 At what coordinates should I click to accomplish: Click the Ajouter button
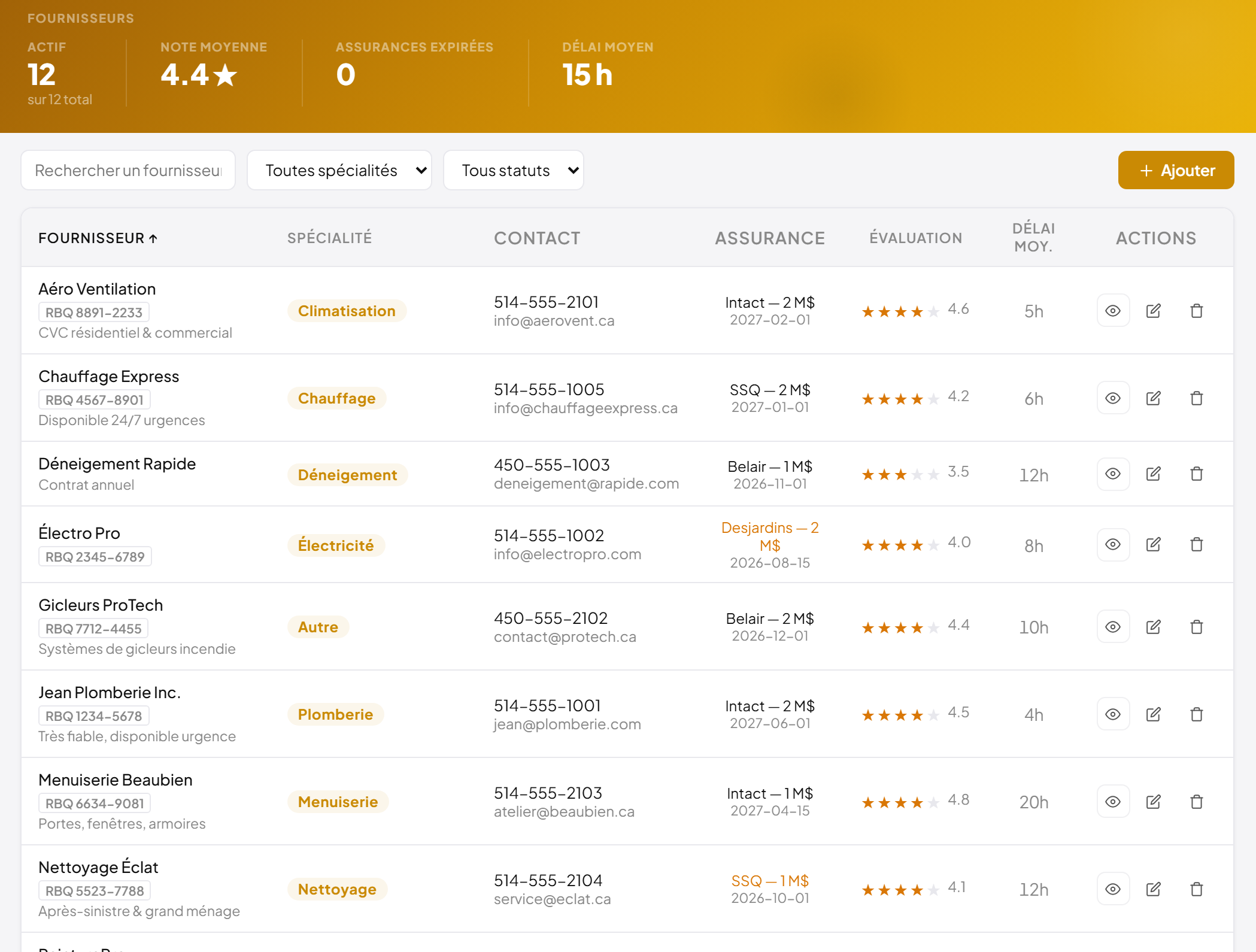(x=1176, y=171)
